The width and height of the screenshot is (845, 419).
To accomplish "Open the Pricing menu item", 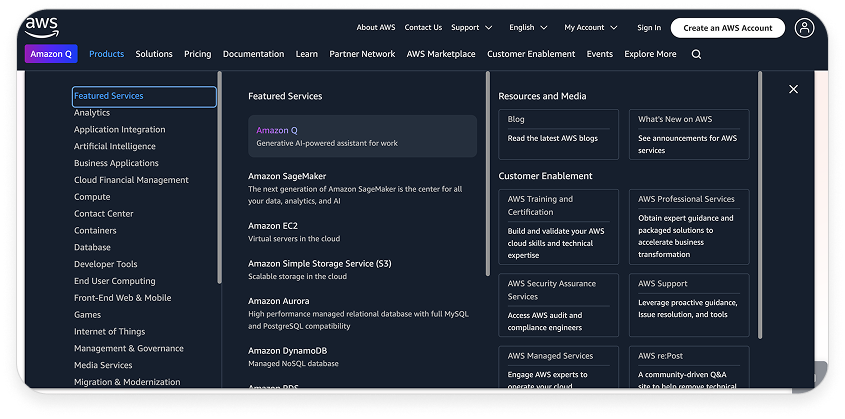I will (198, 54).
